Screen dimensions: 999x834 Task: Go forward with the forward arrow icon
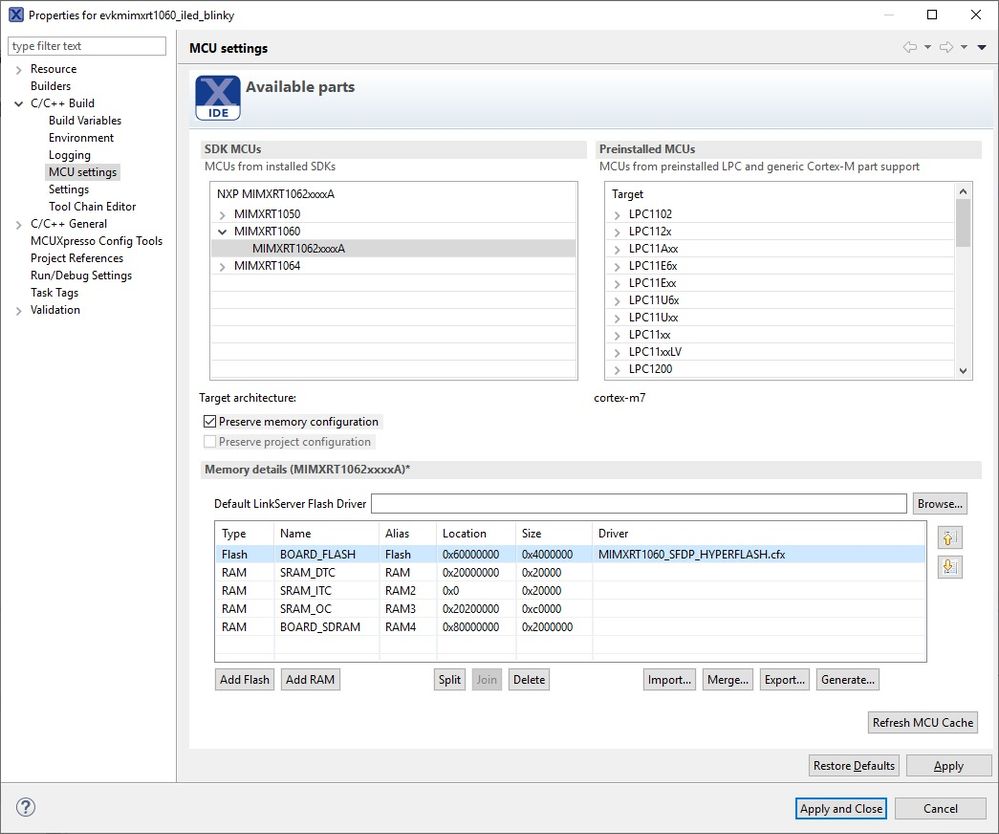tap(946, 47)
